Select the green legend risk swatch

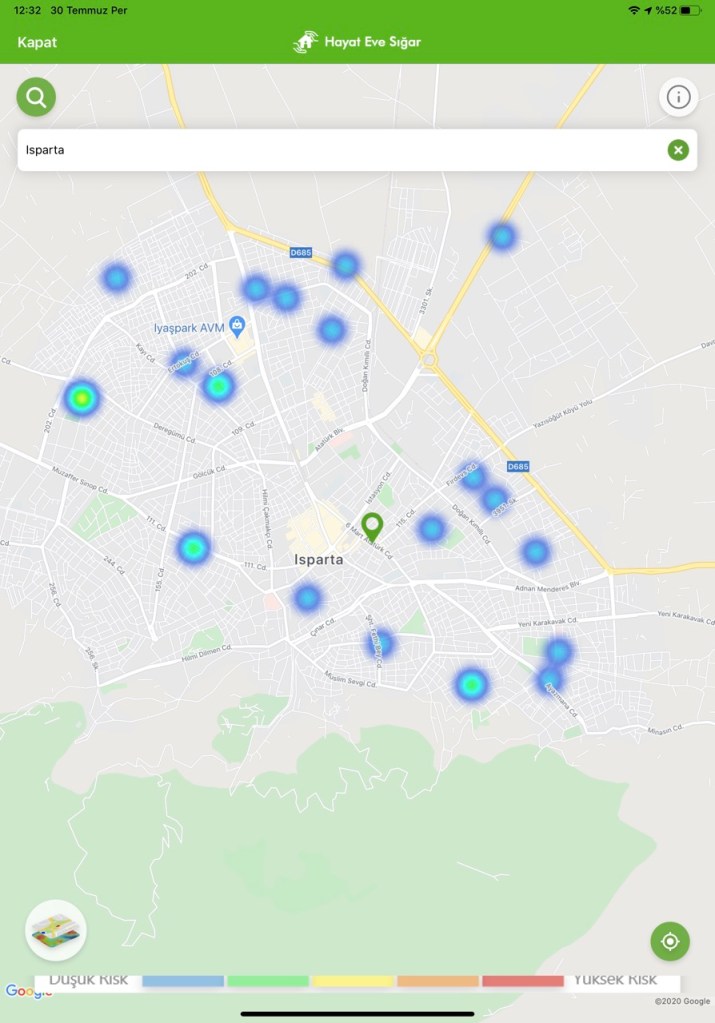[268, 981]
